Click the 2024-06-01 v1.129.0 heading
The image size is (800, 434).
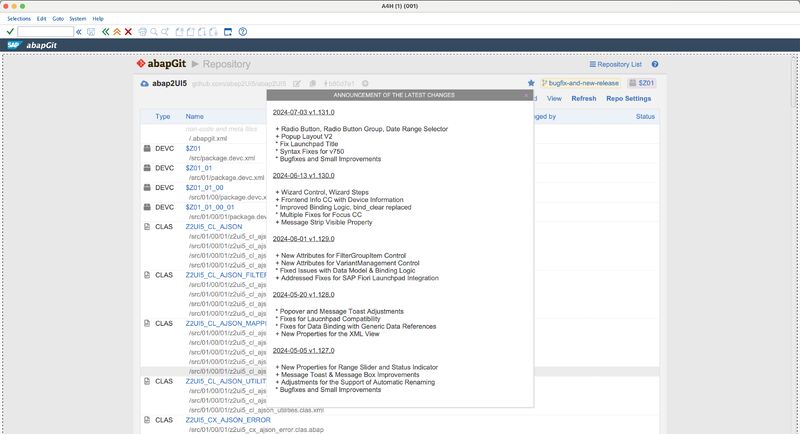point(304,239)
